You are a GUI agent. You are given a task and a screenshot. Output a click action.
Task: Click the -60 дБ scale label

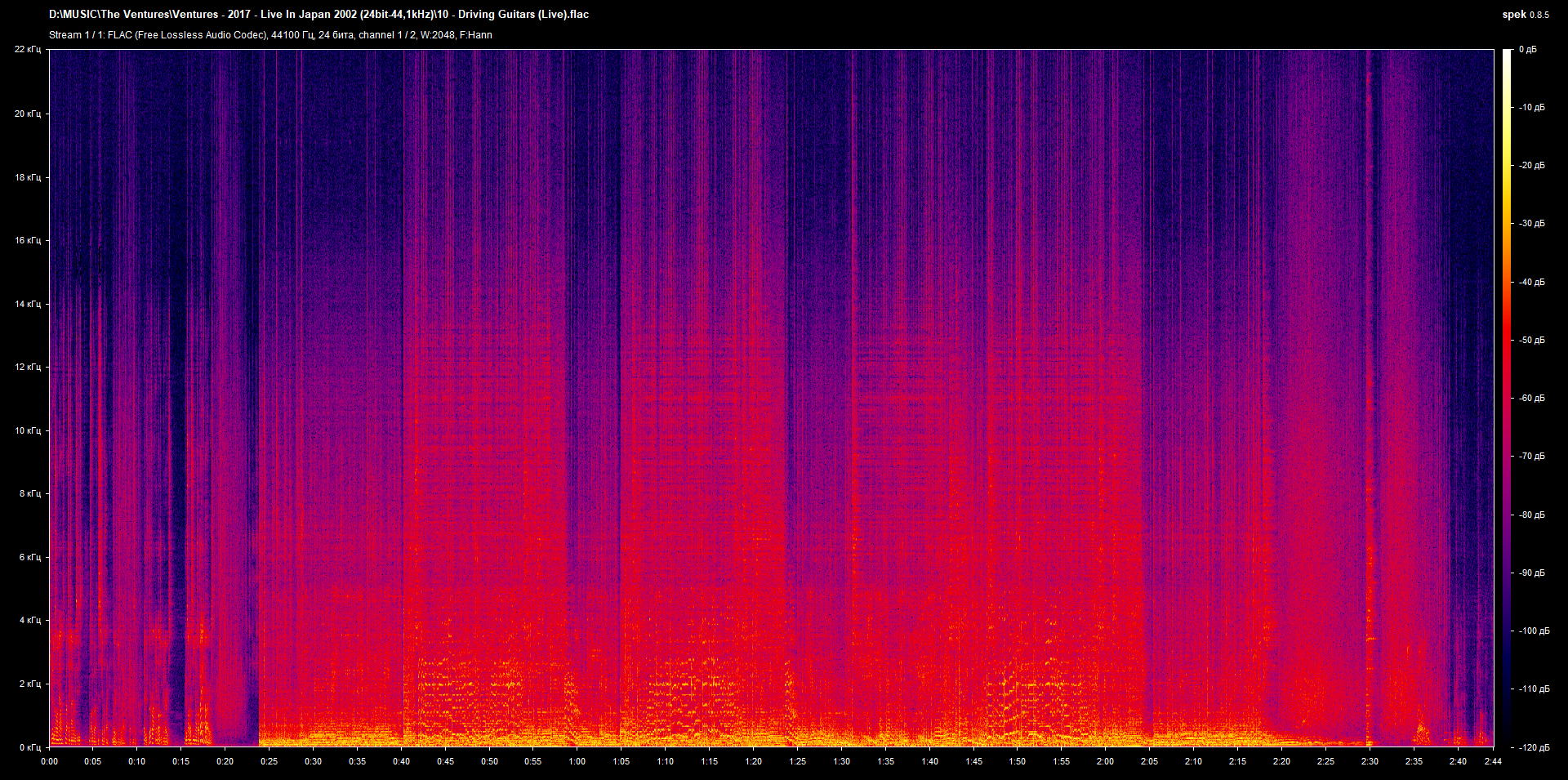pyautogui.click(x=1534, y=399)
